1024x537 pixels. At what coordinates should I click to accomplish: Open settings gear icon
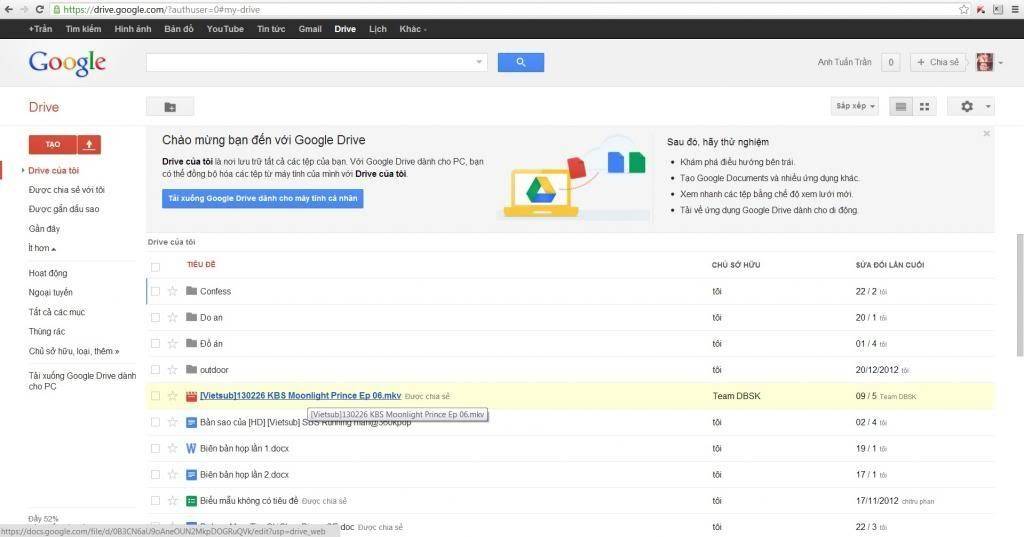coord(967,106)
